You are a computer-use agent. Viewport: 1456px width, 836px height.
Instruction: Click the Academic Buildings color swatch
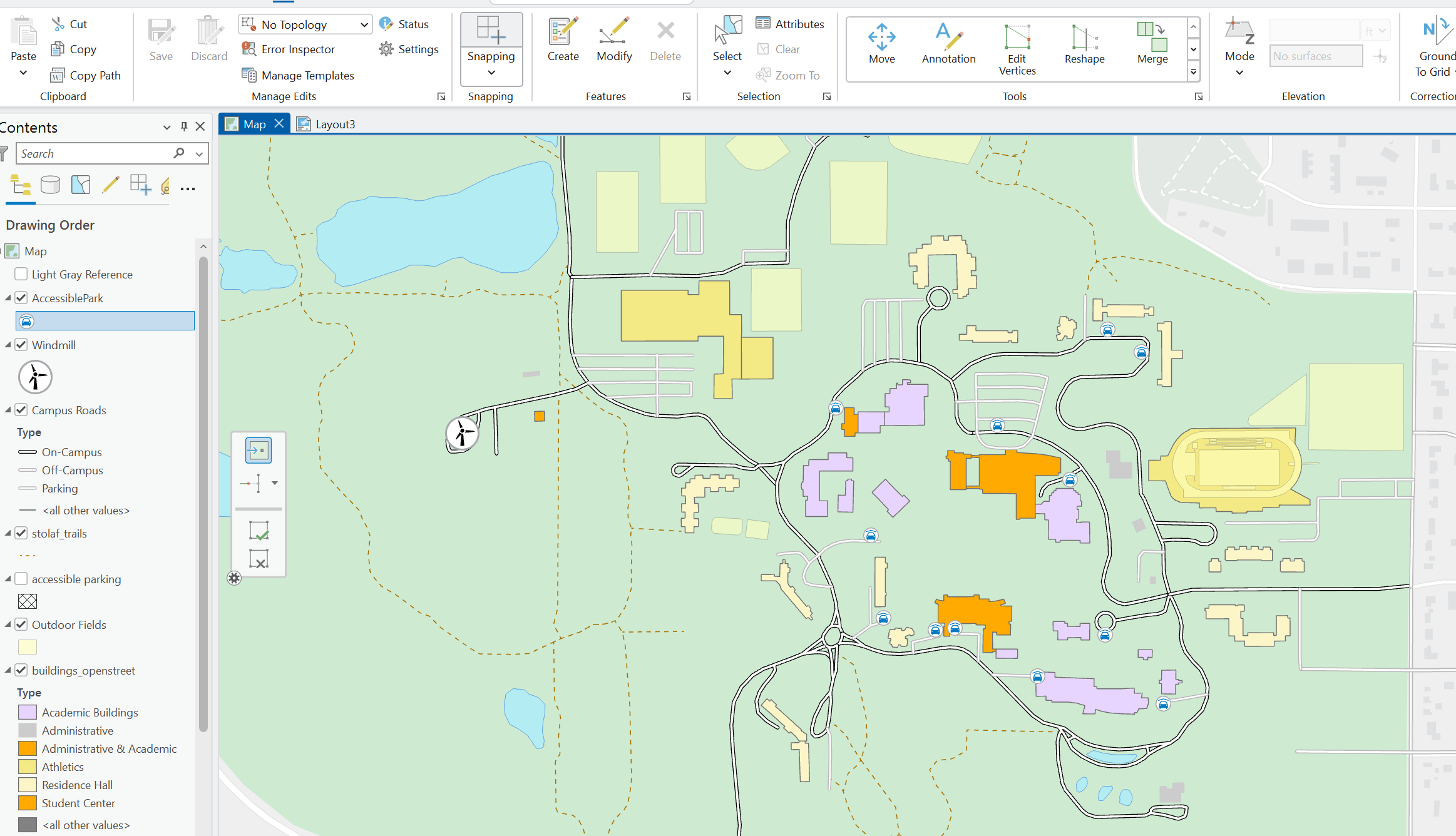28,712
